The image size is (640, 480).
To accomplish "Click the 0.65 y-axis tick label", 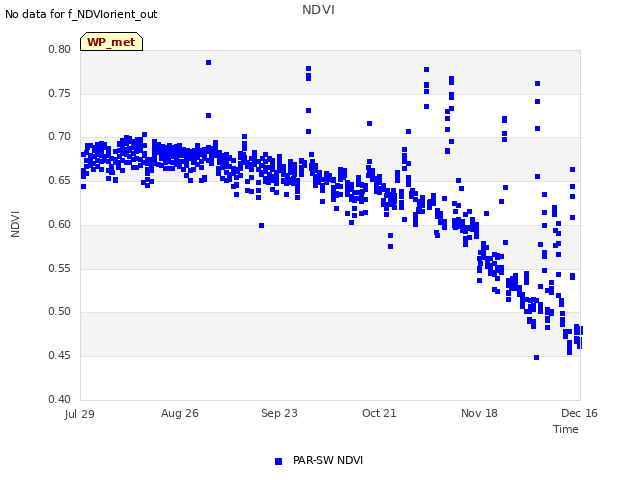I will coord(60,180).
